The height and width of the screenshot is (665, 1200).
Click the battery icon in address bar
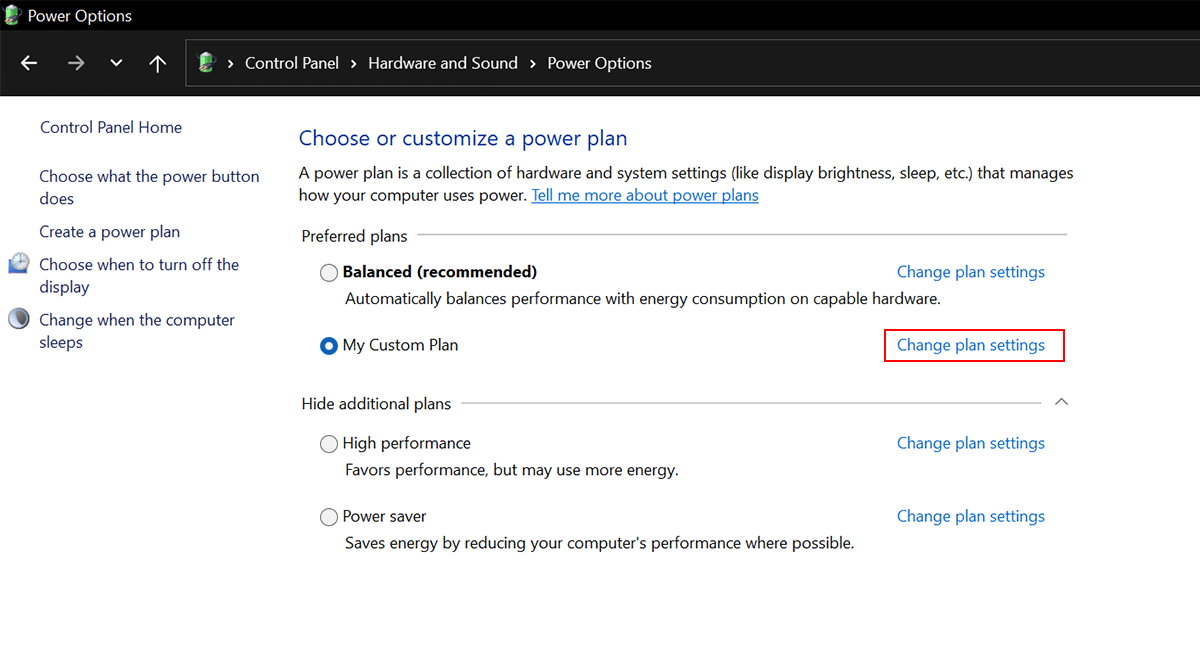click(x=207, y=63)
